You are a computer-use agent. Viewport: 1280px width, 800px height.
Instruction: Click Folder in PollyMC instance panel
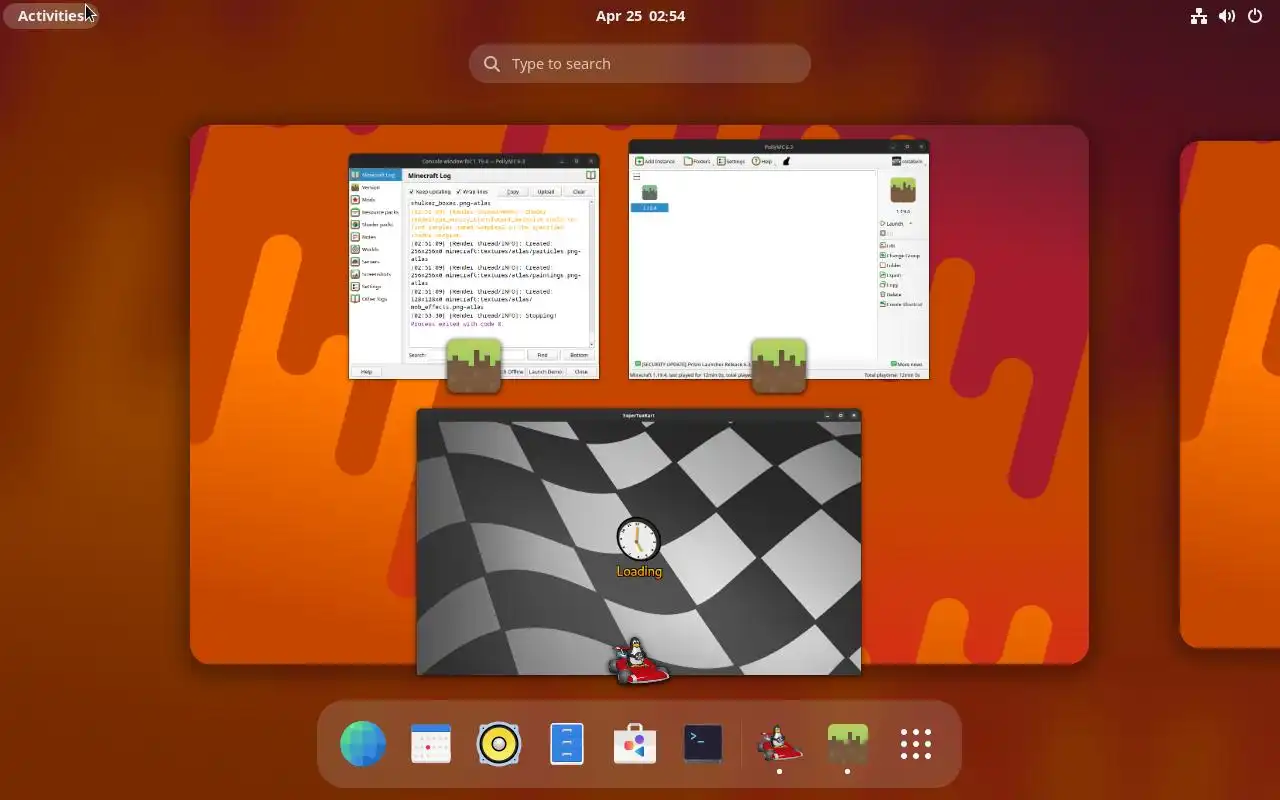pyautogui.click(x=891, y=265)
